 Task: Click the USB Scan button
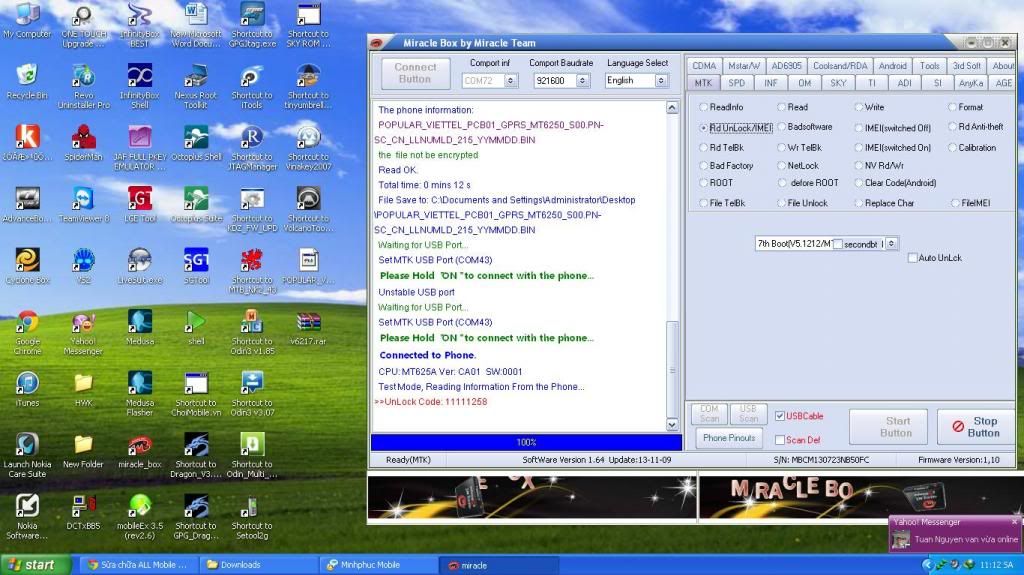(748, 414)
